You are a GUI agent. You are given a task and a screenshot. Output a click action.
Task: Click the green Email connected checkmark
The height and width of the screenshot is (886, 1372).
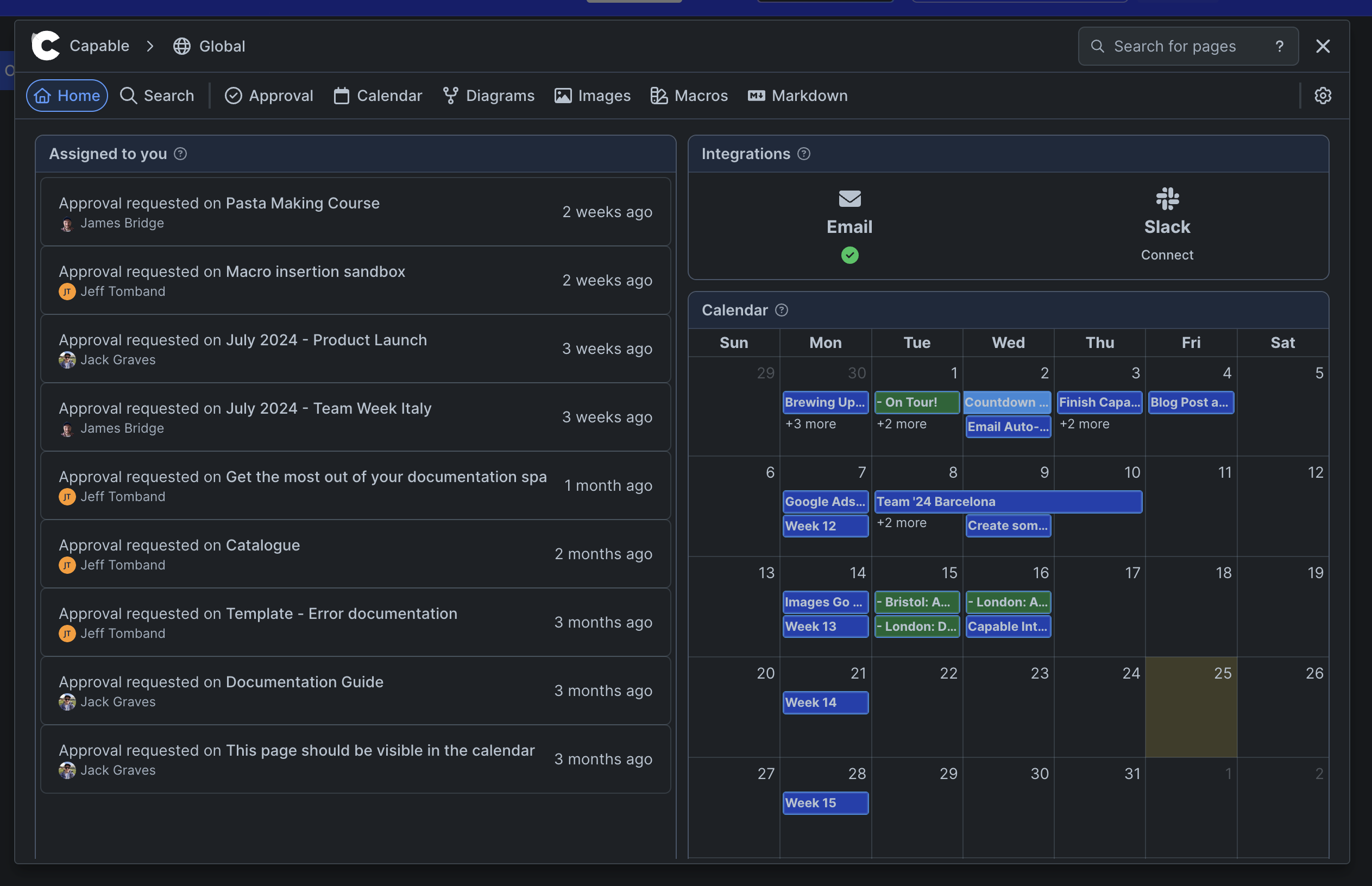pyautogui.click(x=849, y=255)
